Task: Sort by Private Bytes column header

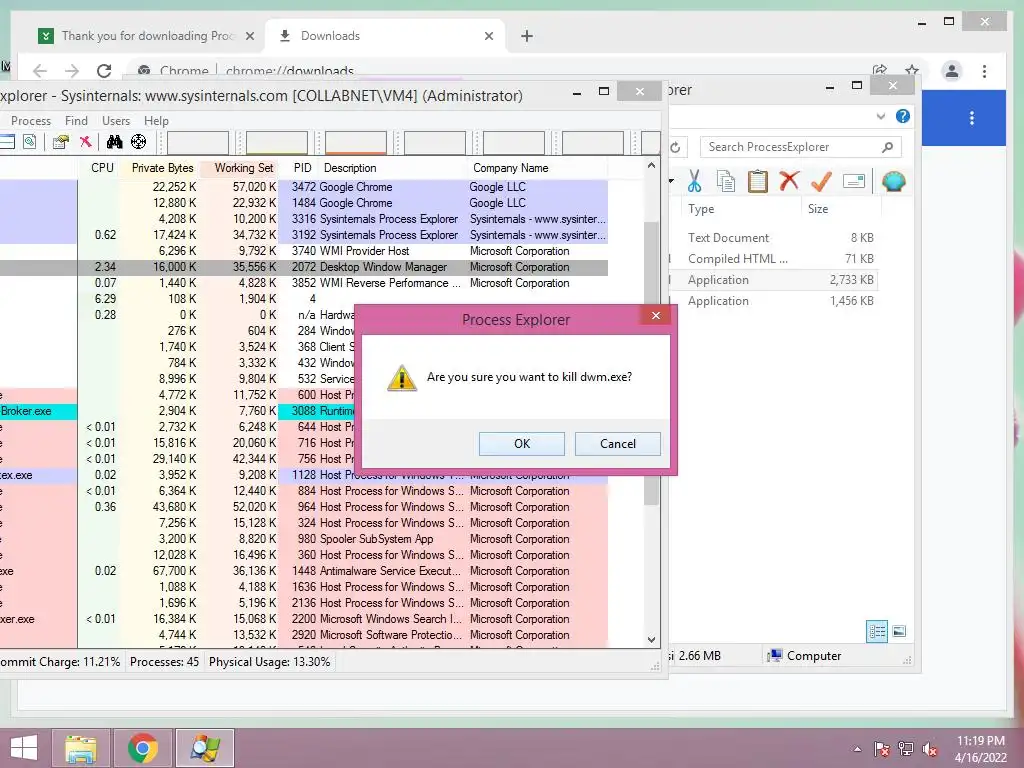Action: (163, 168)
